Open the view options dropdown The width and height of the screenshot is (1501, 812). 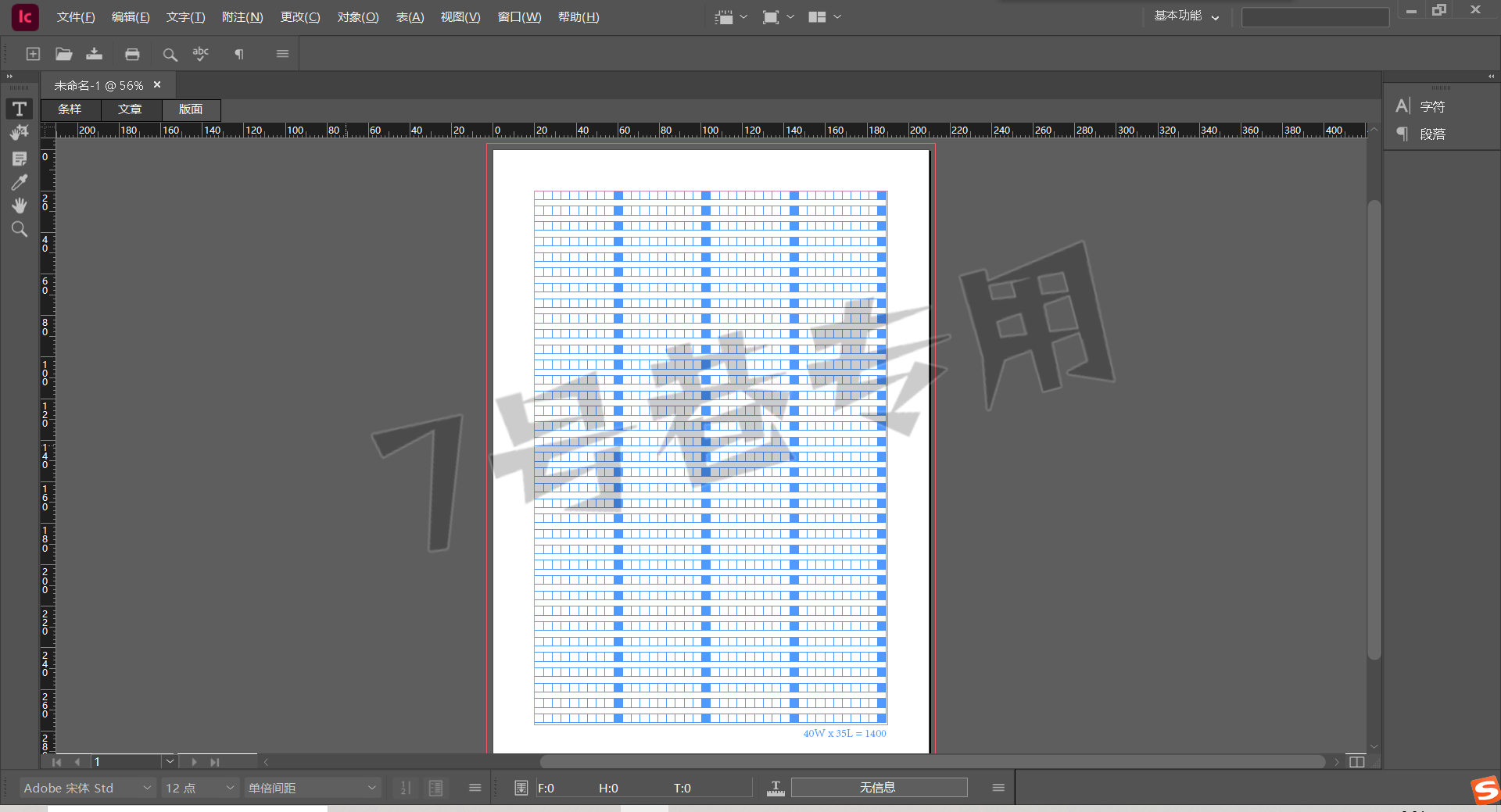pos(732,16)
